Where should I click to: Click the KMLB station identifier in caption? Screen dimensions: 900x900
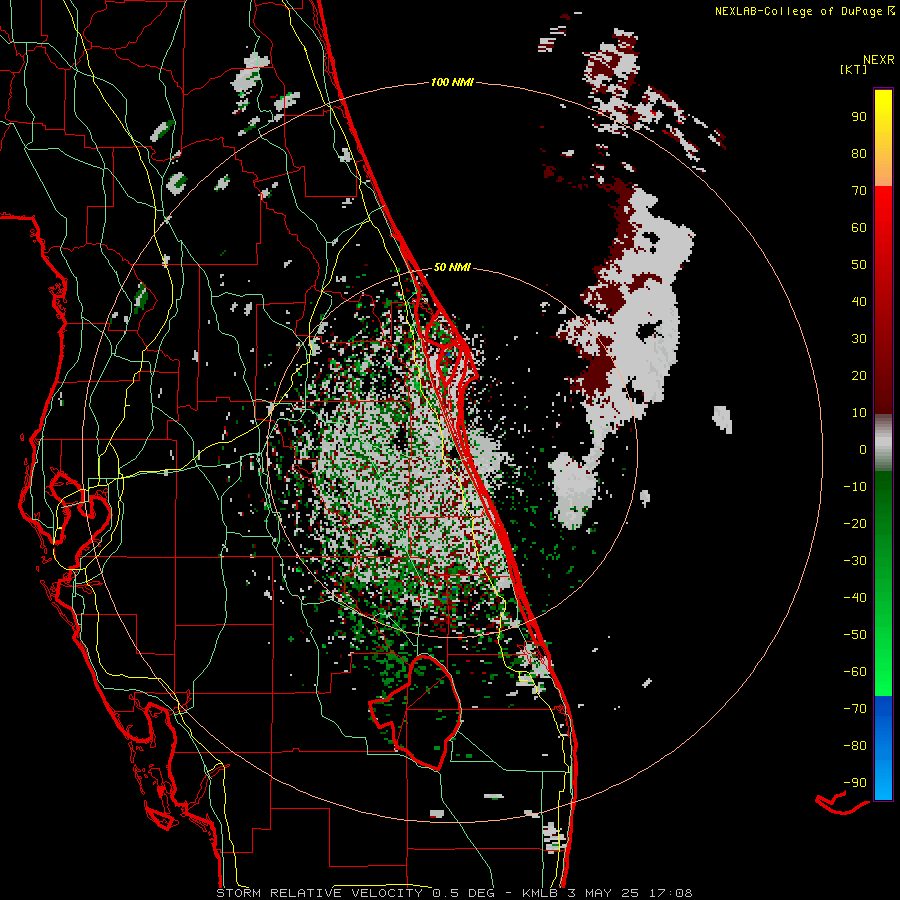pyautogui.click(x=540, y=893)
